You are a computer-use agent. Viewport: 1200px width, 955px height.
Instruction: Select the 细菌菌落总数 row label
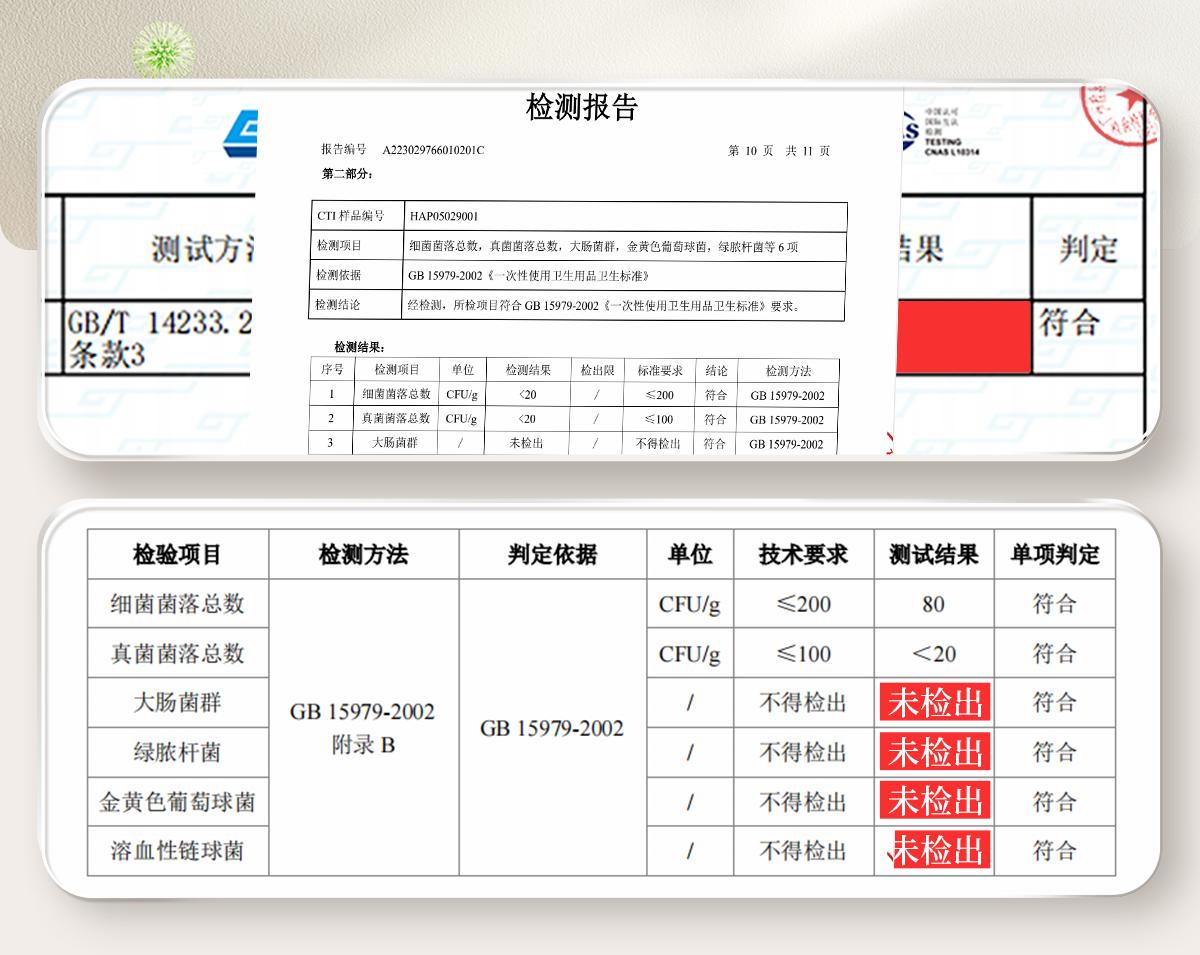coord(177,604)
